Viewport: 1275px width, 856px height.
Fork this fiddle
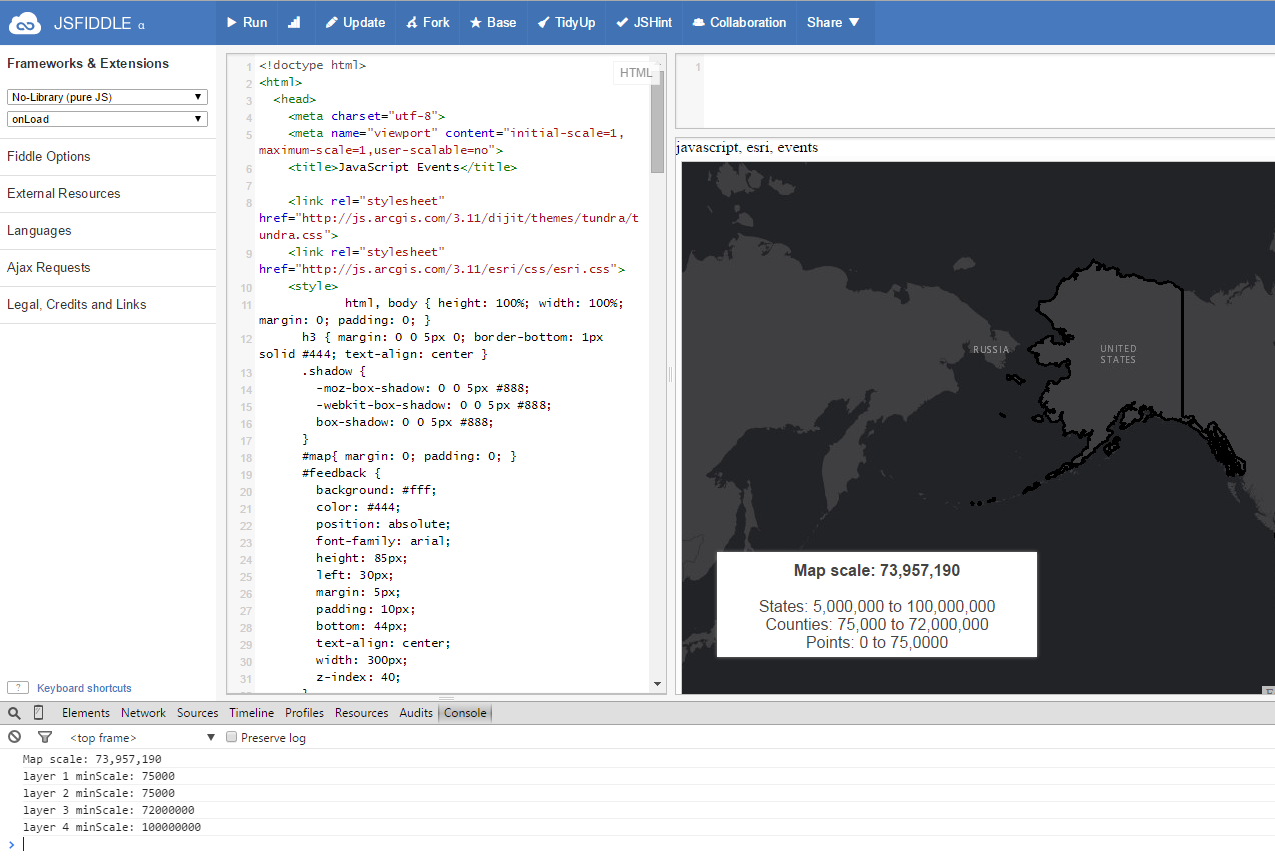428,22
